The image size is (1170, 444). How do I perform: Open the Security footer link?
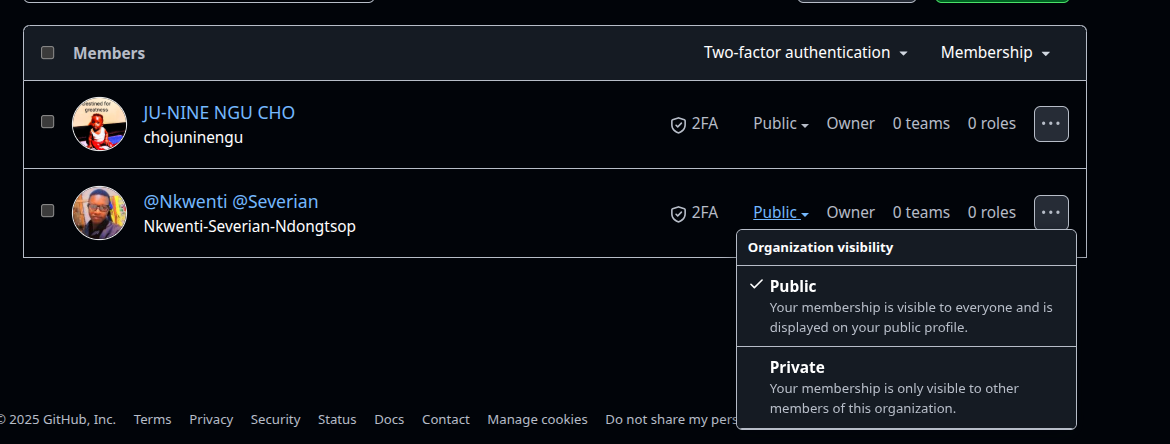[275, 419]
